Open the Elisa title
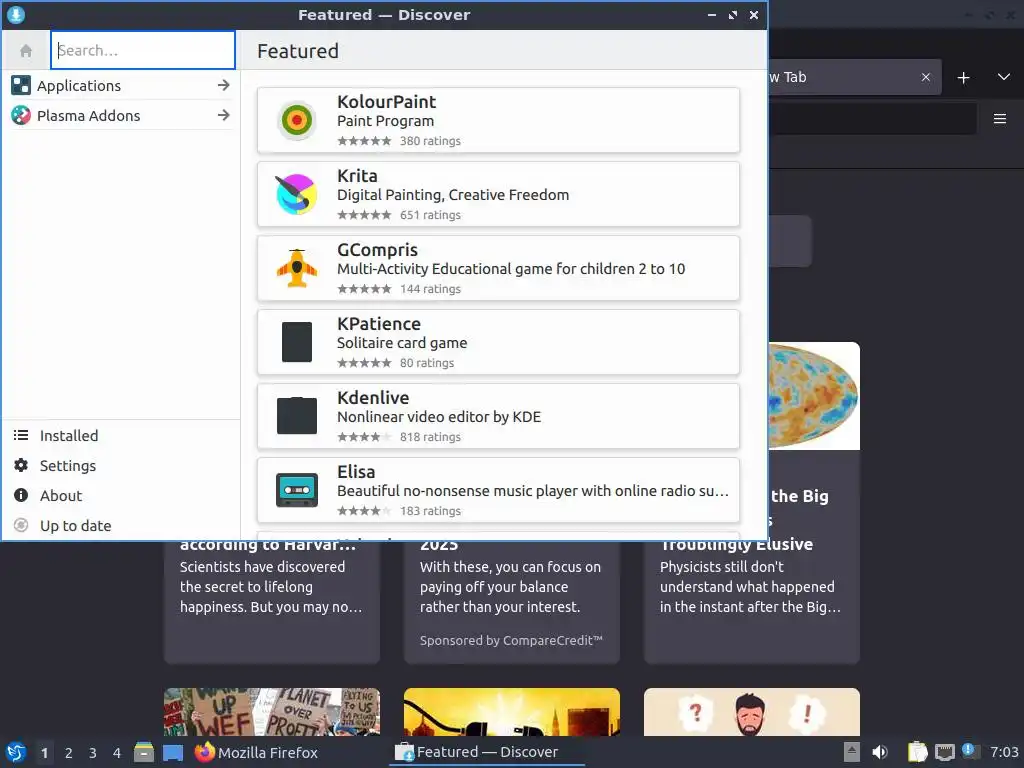 pyautogui.click(x=356, y=472)
